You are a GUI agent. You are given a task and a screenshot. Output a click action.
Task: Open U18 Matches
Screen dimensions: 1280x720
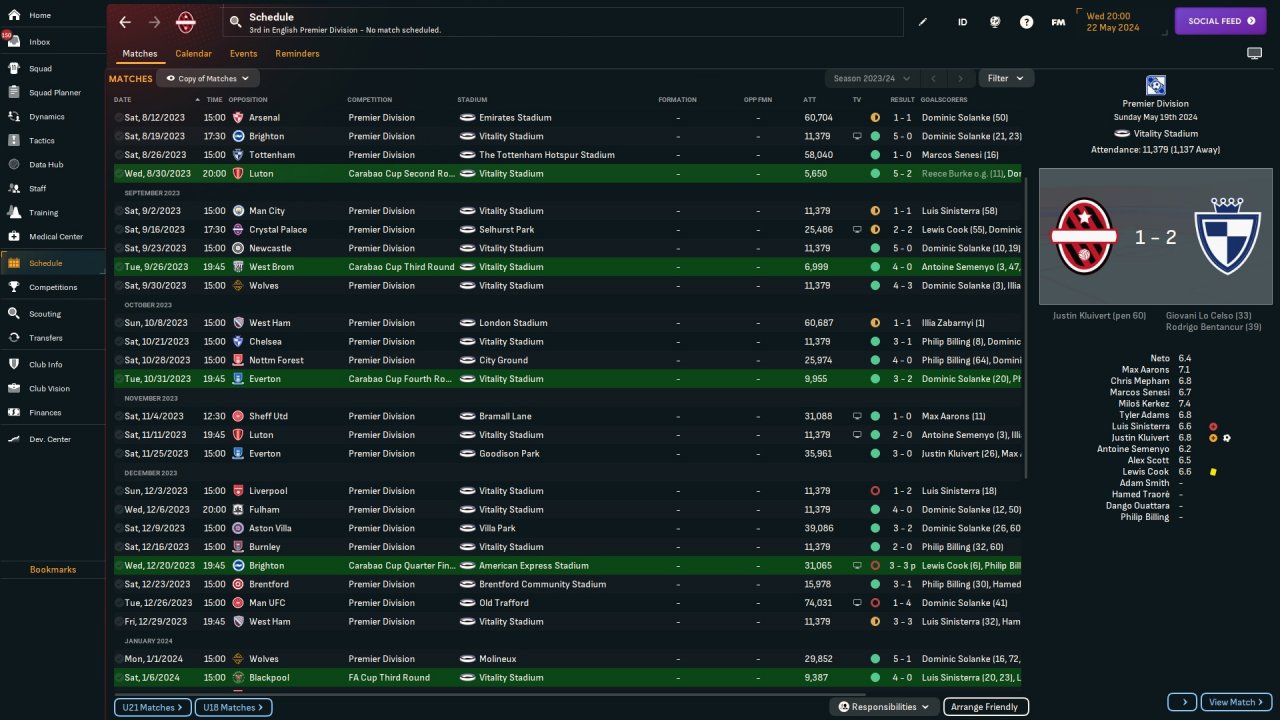(x=233, y=707)
